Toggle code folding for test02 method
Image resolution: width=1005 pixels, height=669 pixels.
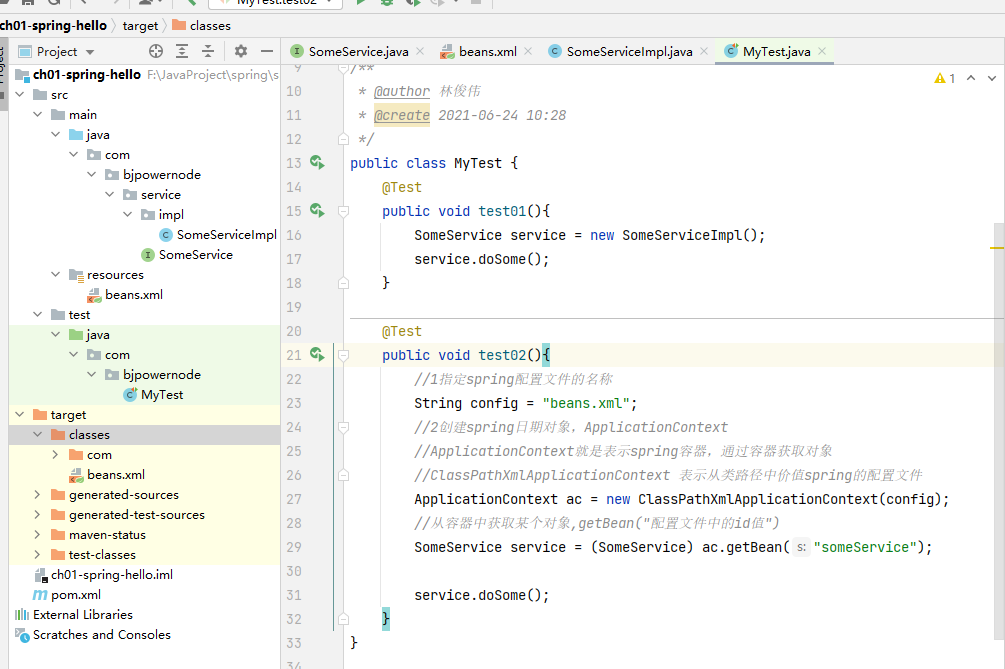pyautogui.click(x=343, y=356)
